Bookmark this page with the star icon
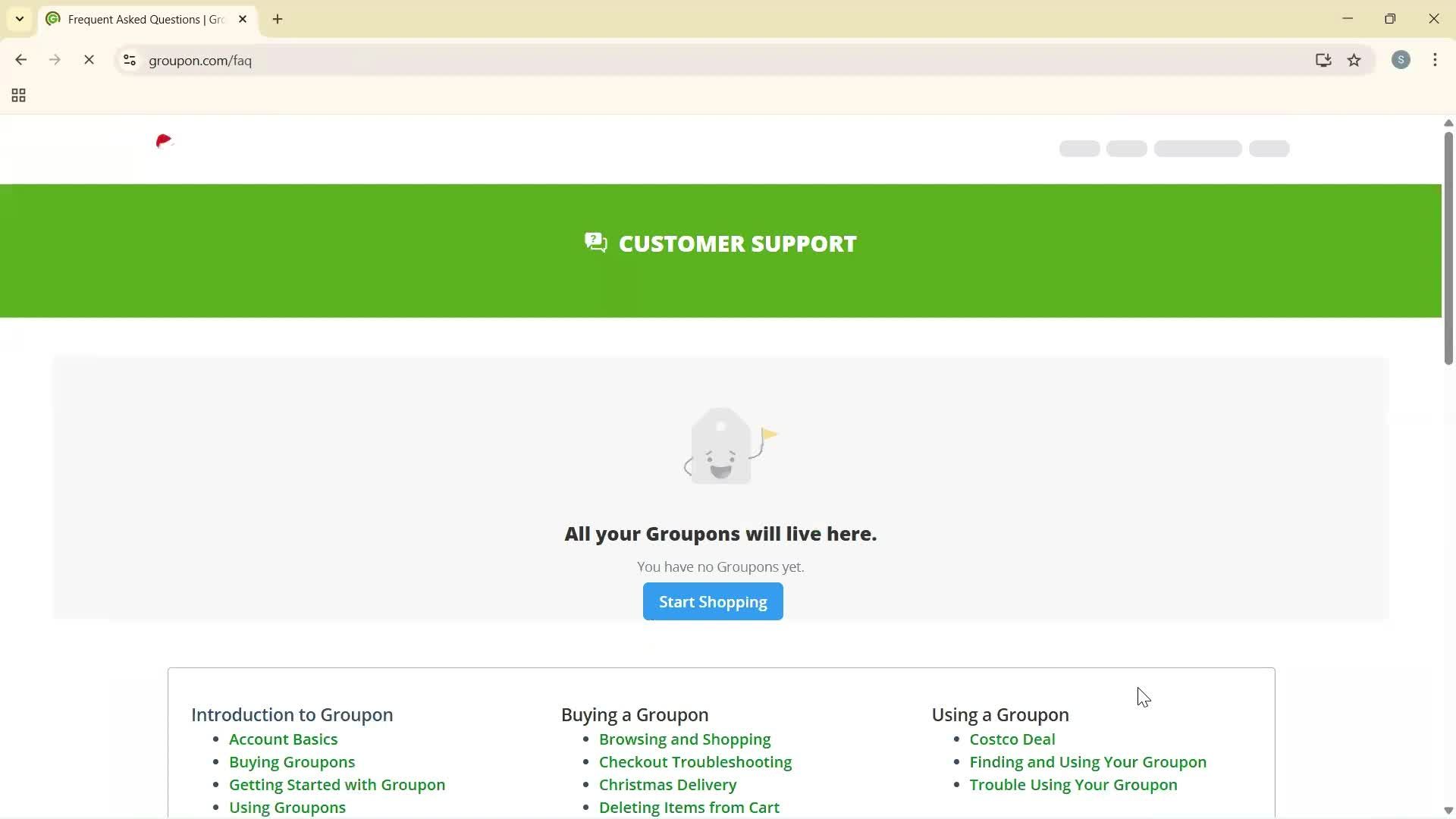1456x819 pixels. point(1355,61)
